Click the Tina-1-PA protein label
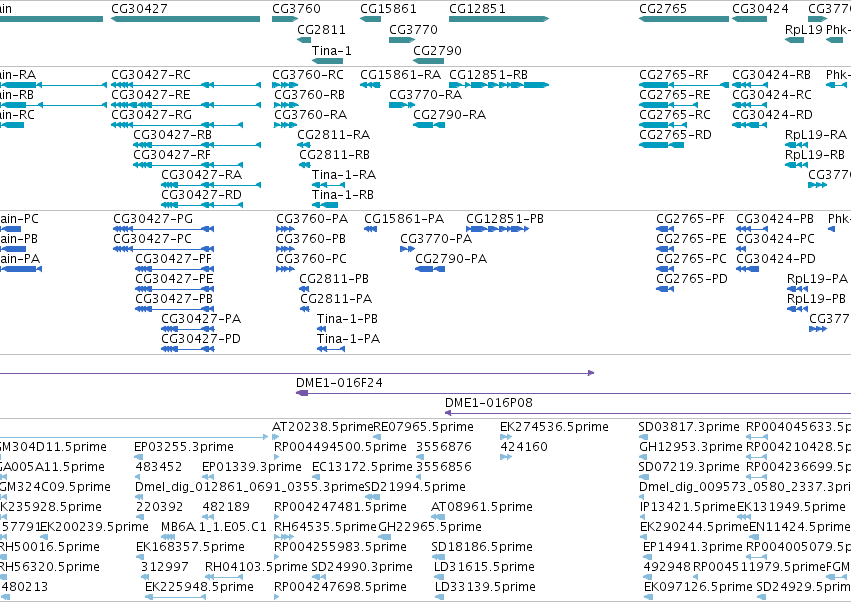Viewport: 851px width, 602px height. click(x=348, y=339)
